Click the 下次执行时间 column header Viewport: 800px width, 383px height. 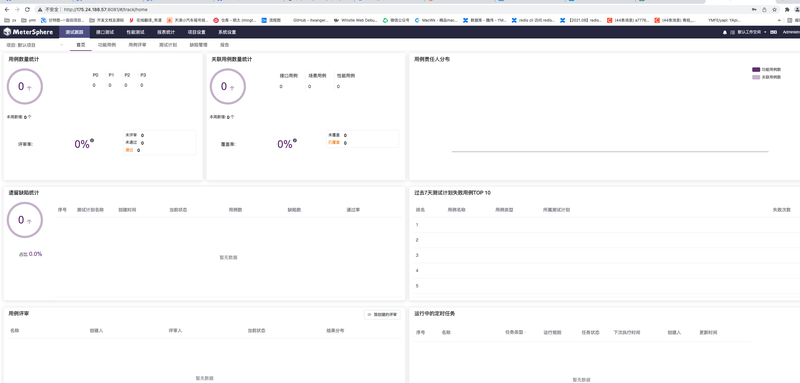[627, 333]
